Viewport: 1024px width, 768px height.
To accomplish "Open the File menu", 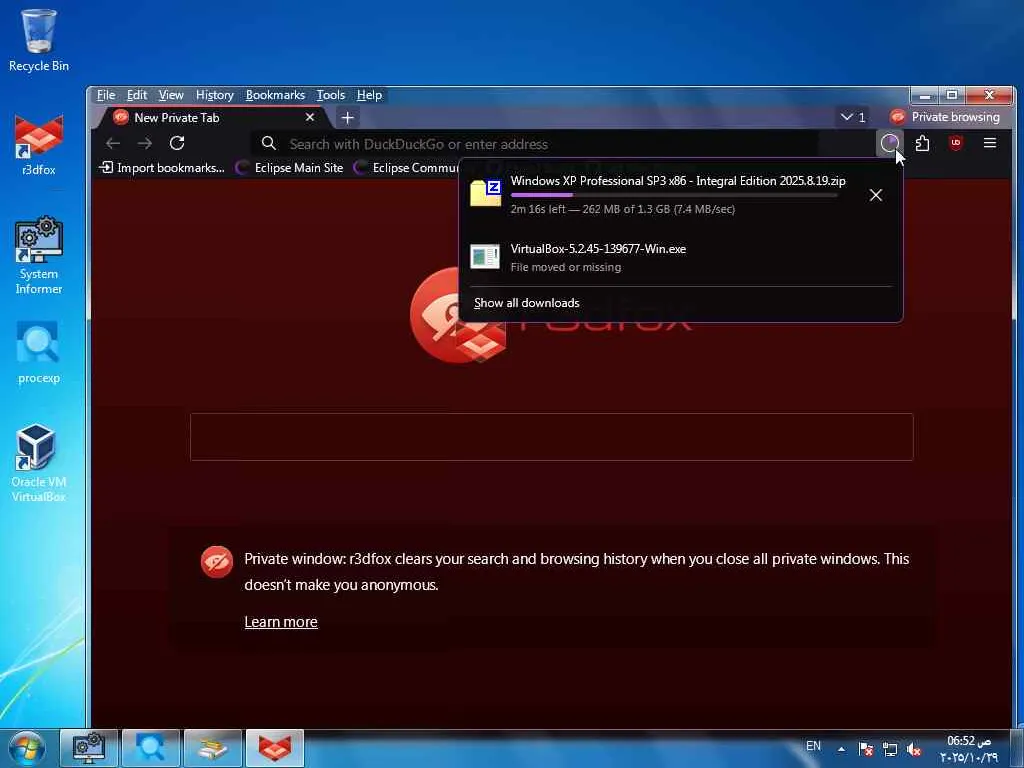I will point(106,95).
